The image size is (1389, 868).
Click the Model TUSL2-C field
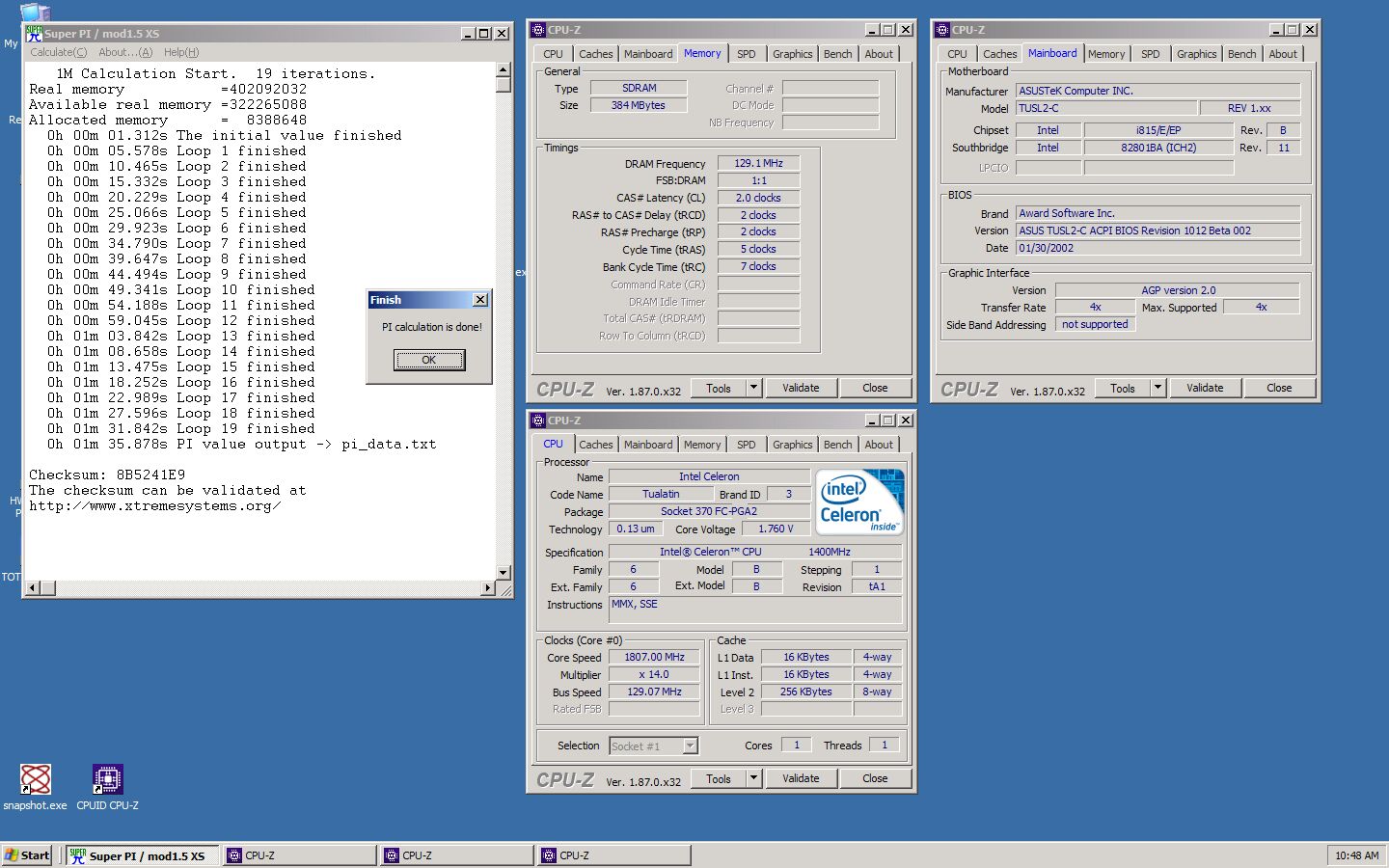pos(1106,108)
